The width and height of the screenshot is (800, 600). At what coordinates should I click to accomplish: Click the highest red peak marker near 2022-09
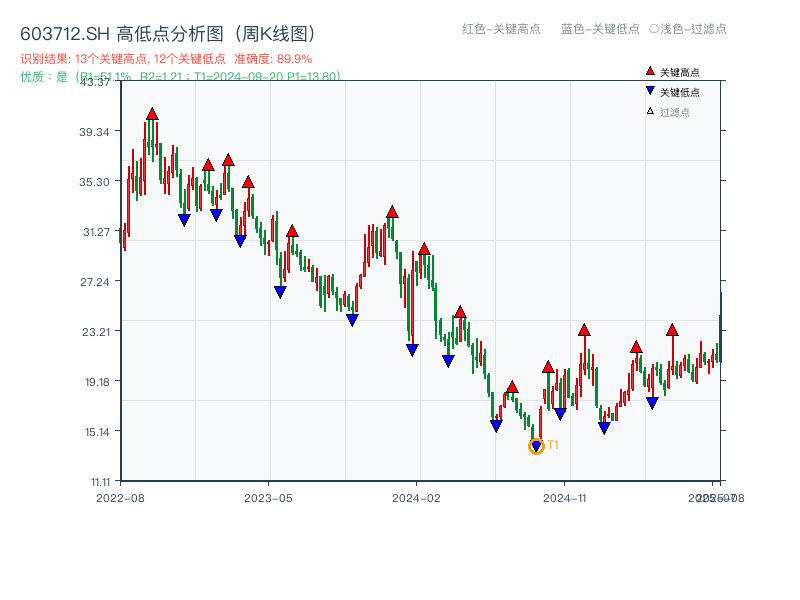click(x=151, y=115)
